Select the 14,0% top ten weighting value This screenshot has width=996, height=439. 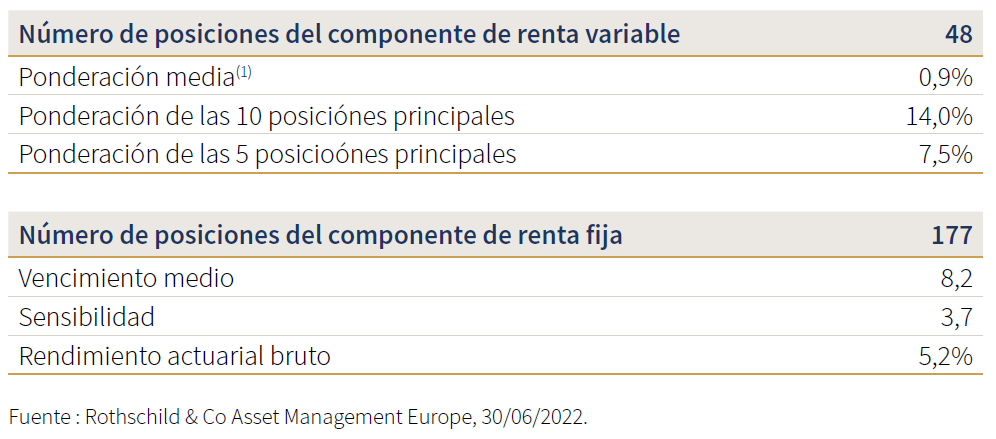(x=939, y=116)
